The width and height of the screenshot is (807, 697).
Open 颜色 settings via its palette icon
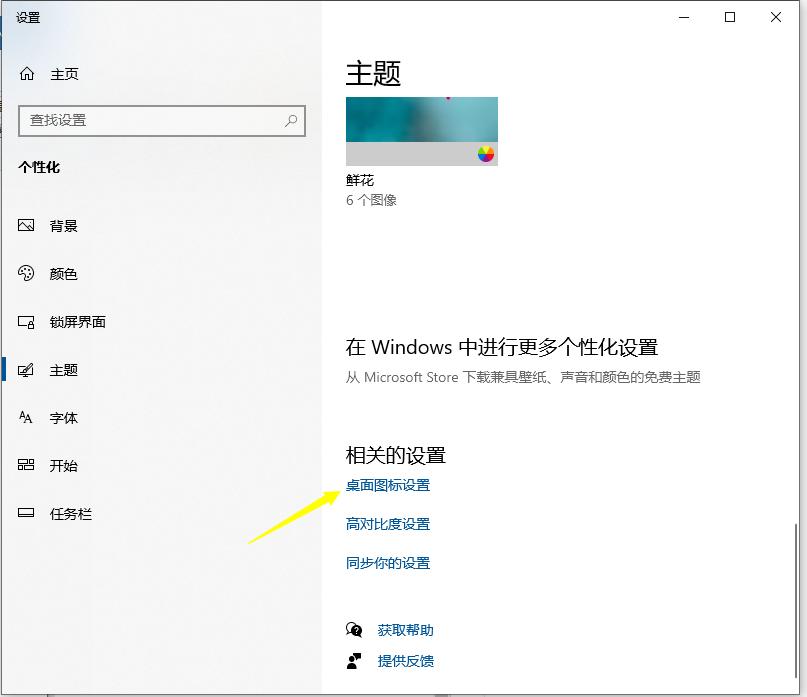pos(25,273)
